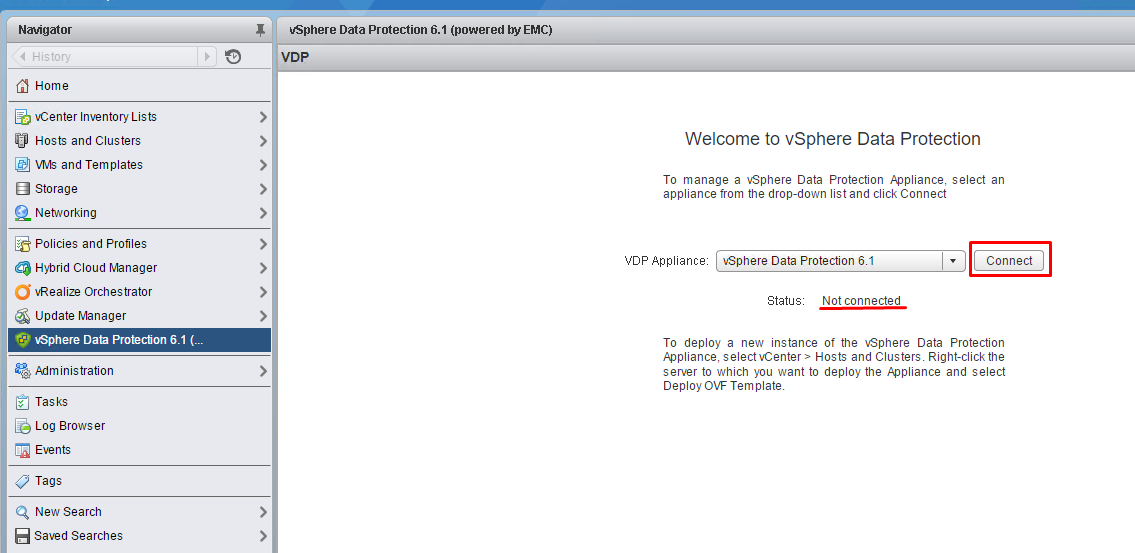Open Home in Navigator
Screen dimensions: 1135x553
click(x=140, y=85)
